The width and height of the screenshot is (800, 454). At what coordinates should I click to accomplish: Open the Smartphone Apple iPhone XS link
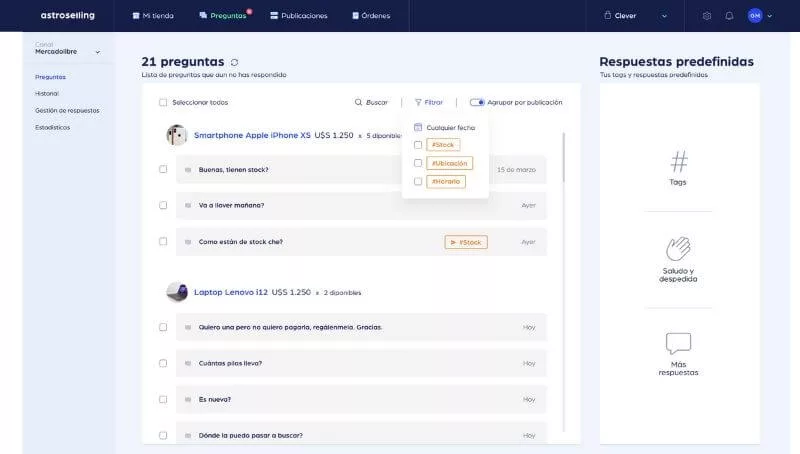click(252, 135)
